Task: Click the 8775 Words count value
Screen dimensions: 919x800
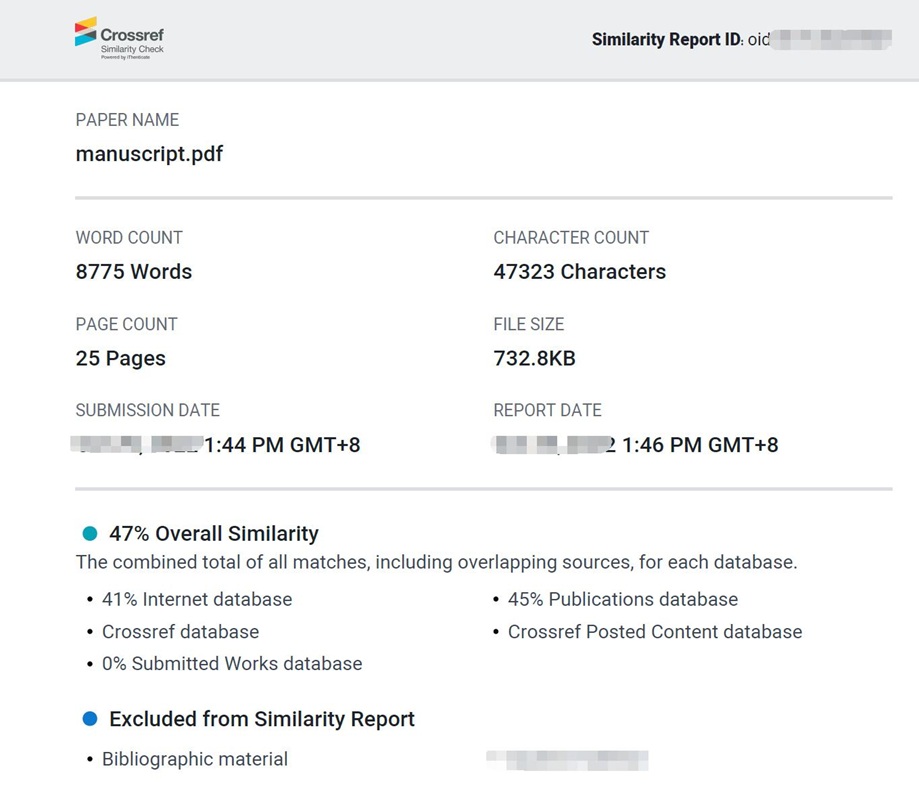Action: coord(134,271)
